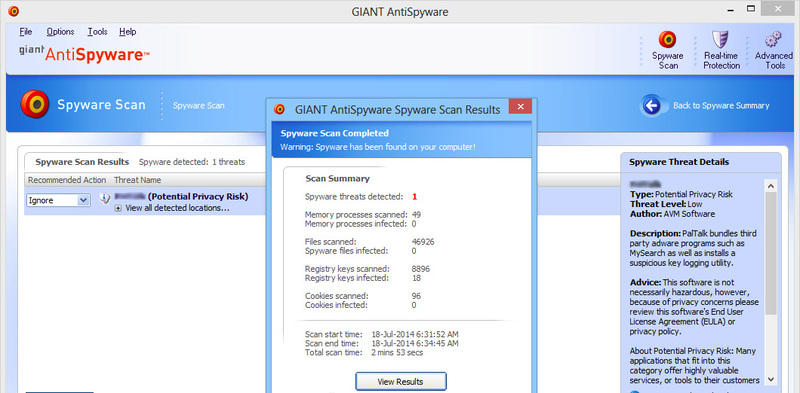
Task: Click the Threat Name column header
Action: pyautogui.click(x=137, y=180)
